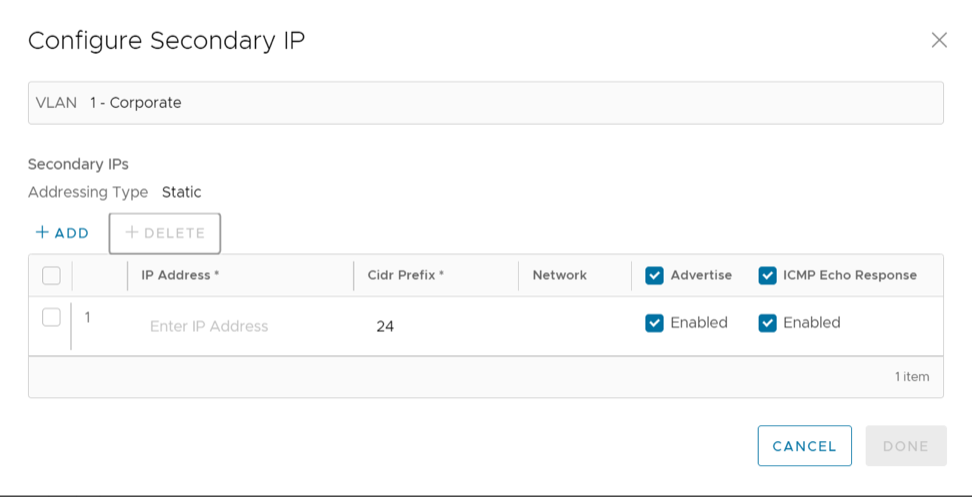Disable Advertise Enabled for row 1
Screen dimensions: 972x497
655,323
